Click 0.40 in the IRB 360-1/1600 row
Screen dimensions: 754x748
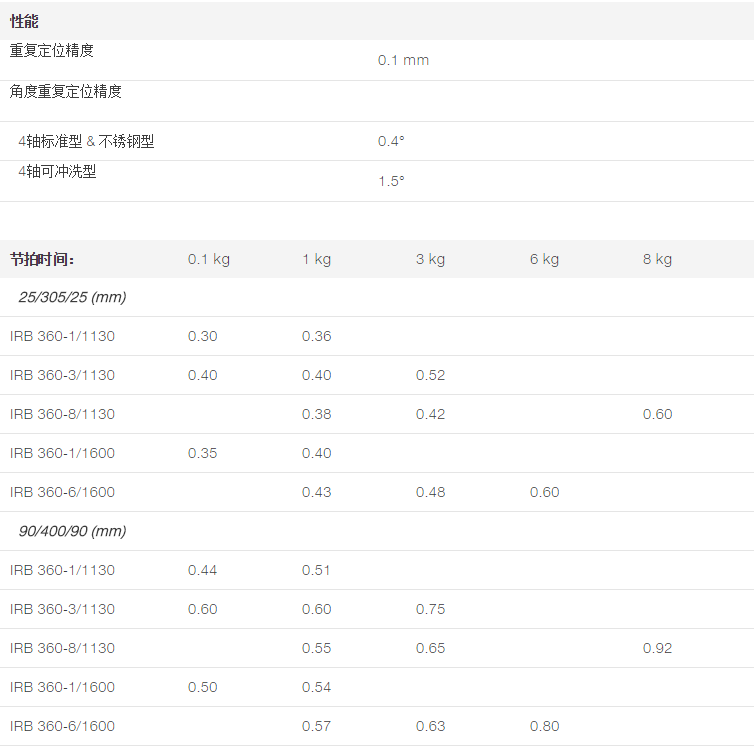coord(316,453)
